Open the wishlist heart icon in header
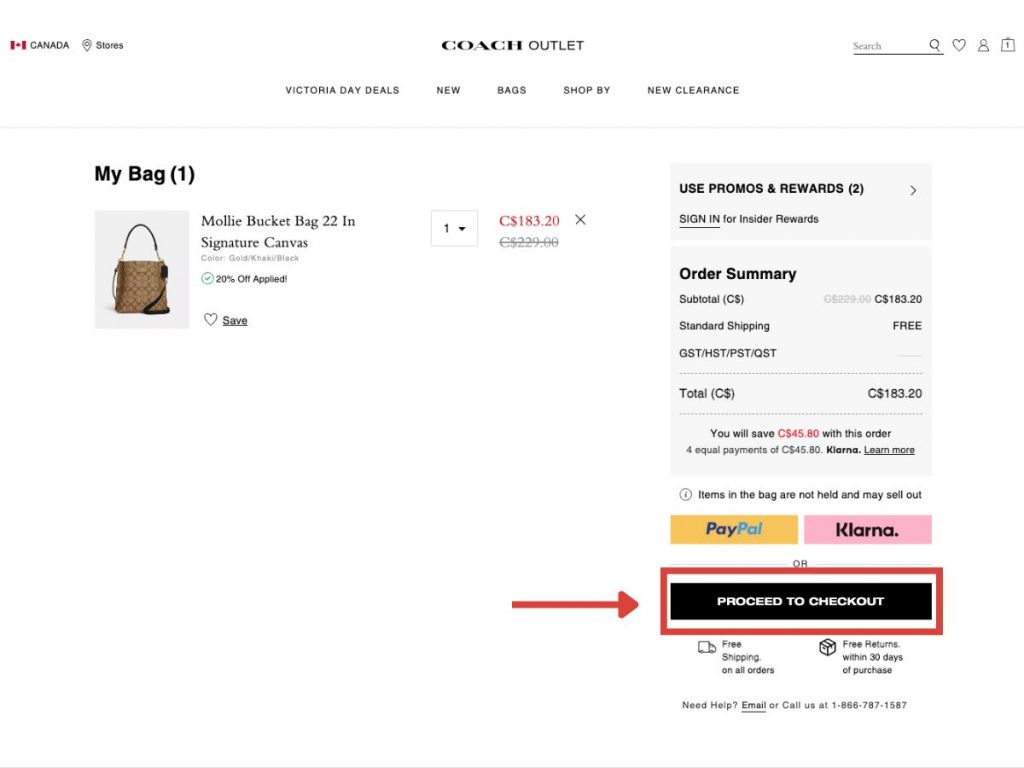1024x768 pixels. coord(959,45)
